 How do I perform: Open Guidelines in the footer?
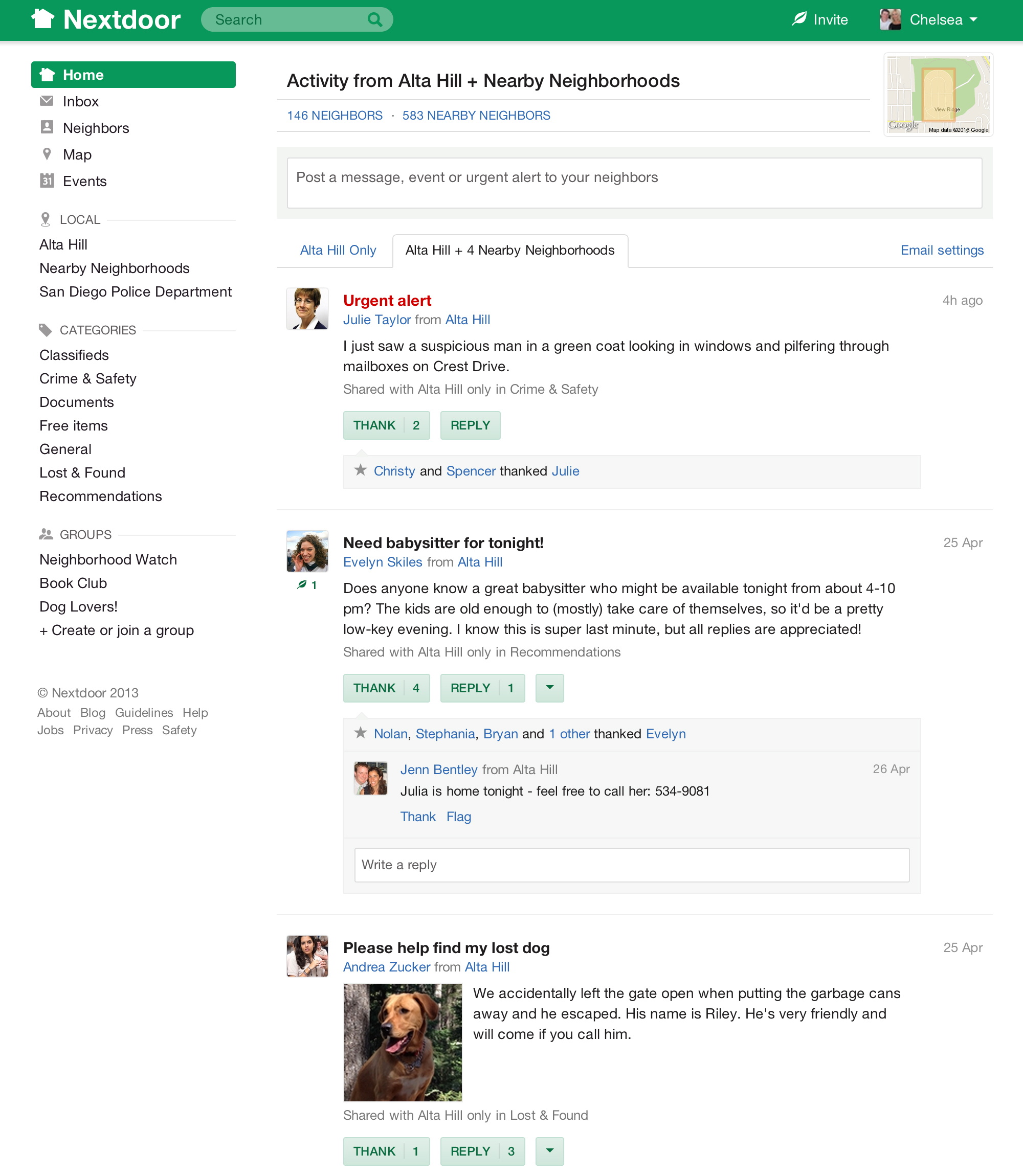[x=144, y=712]
